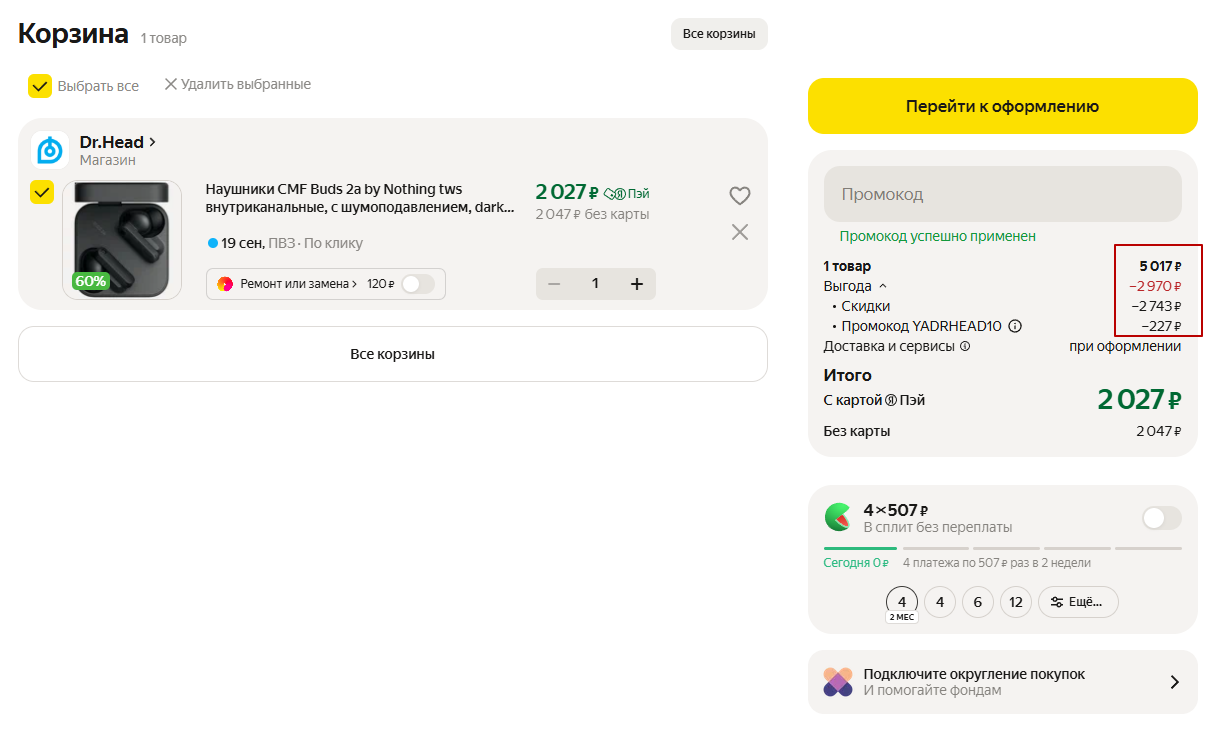Image resolution: width=1229 pixels, height=733 pixels.
Task: Turn on the Split payment toggle
Action: [x=1161, y=518]
